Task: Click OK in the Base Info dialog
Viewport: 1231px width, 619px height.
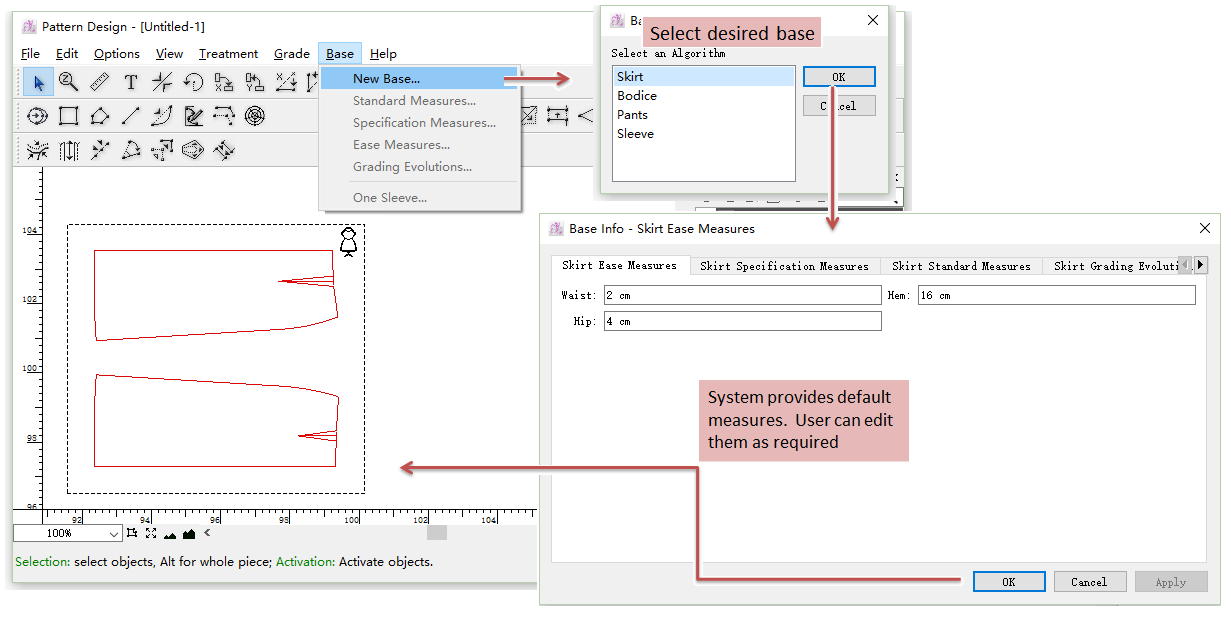Action: point(1008,582)
